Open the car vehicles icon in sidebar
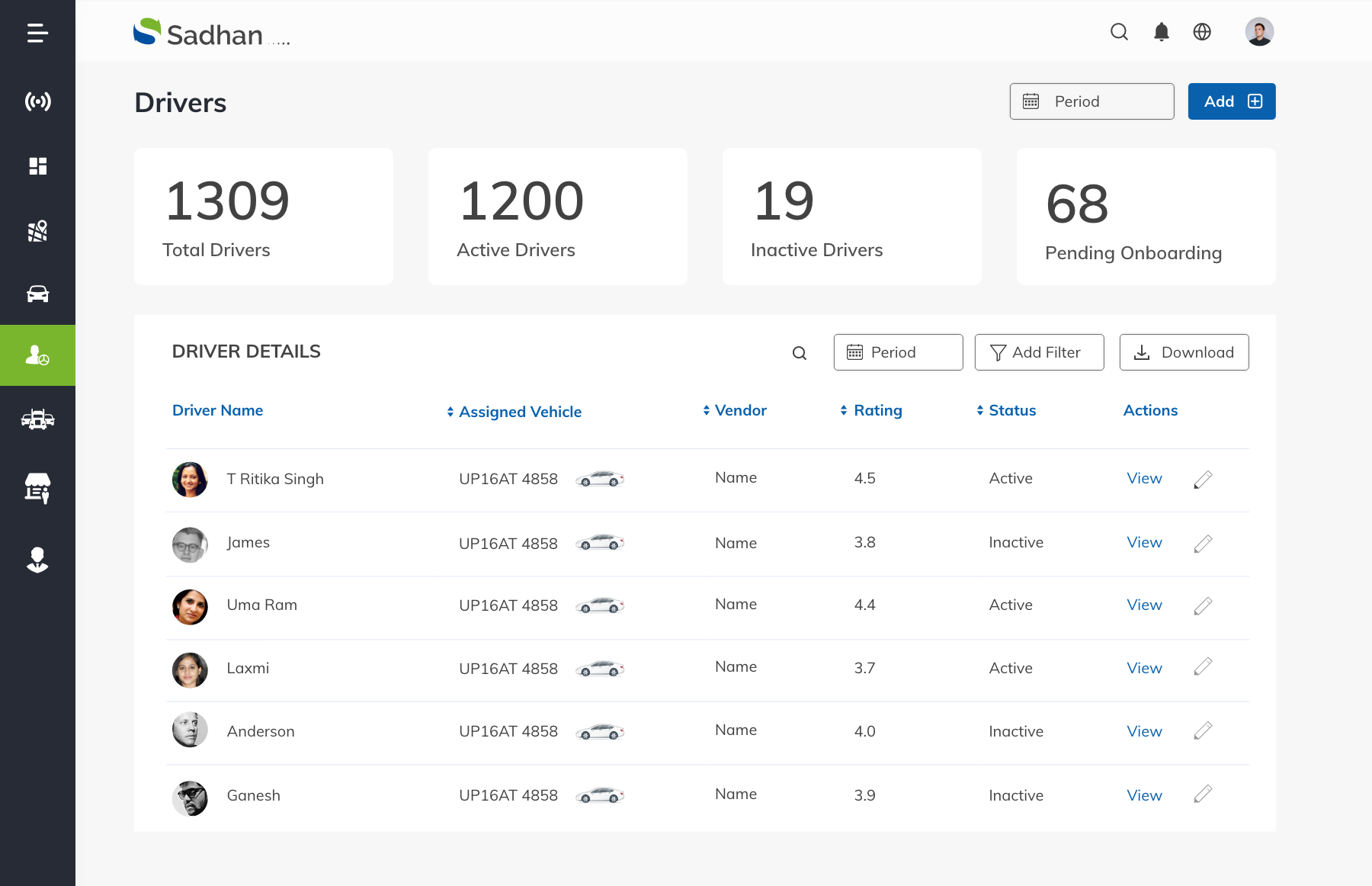This screenshot has height=886, width=1372. pos(37,294)
